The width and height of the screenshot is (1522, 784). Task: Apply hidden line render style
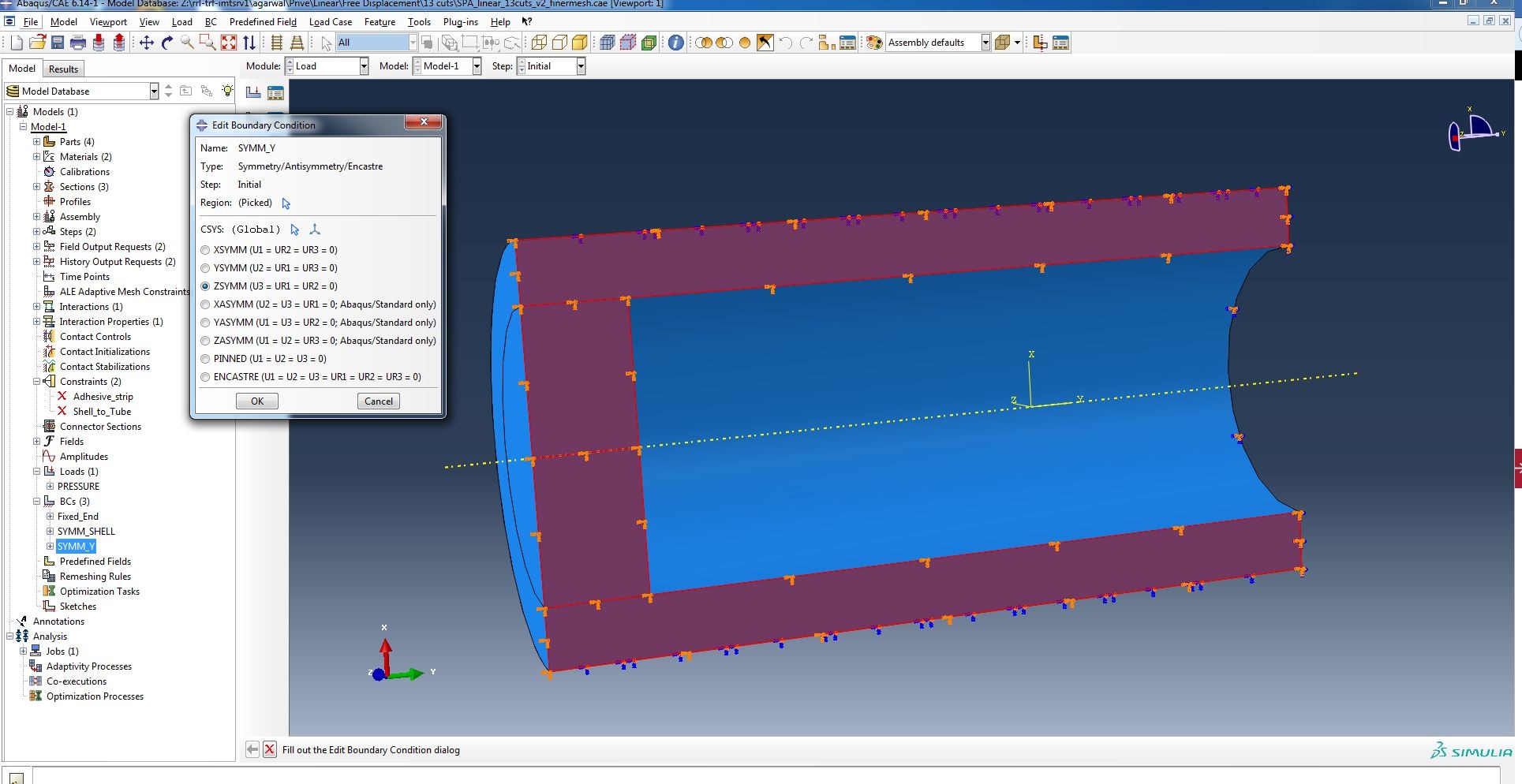click(x=559, y=43)
